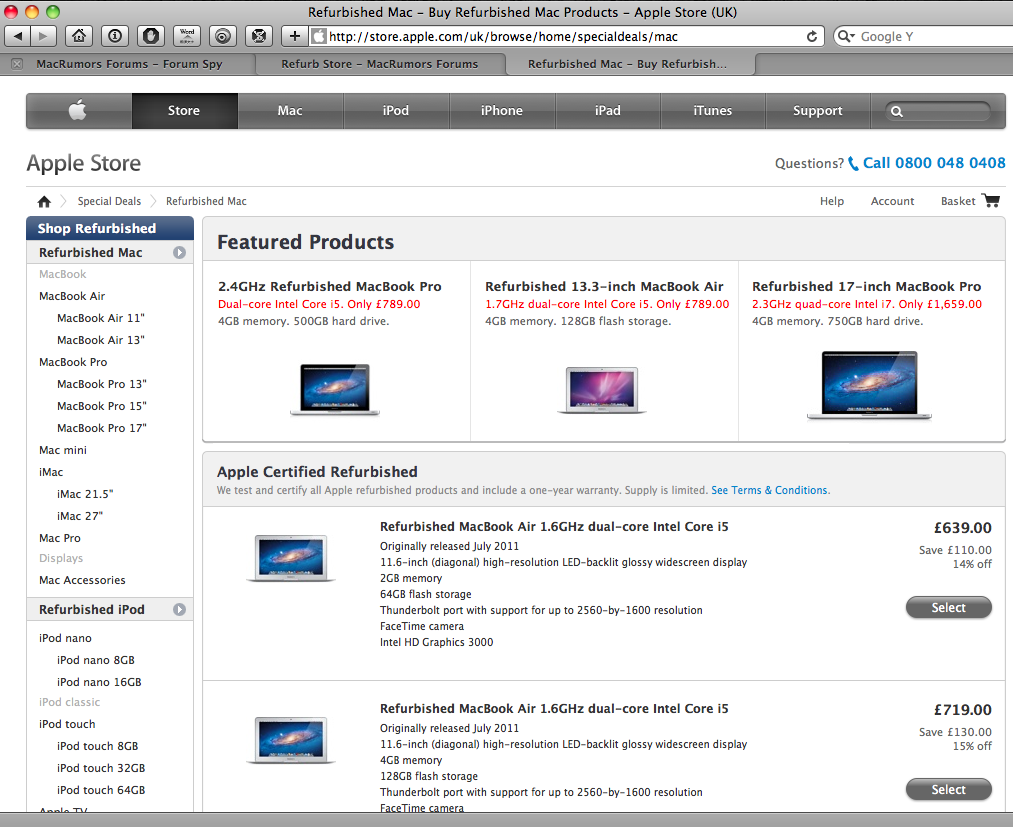
Task: Add bookmark with the plus button
Action: tap(295, 36)
